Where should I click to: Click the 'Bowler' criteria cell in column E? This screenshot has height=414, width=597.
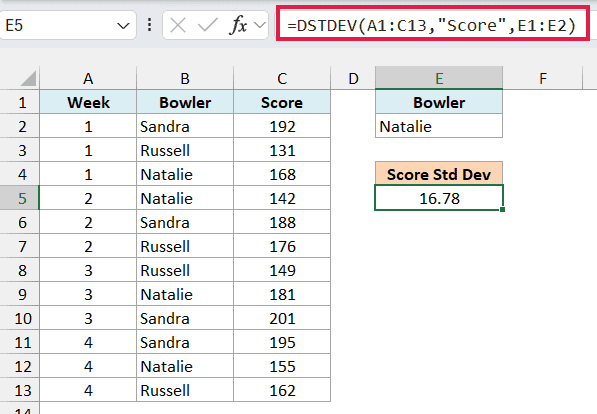(439, 102)
